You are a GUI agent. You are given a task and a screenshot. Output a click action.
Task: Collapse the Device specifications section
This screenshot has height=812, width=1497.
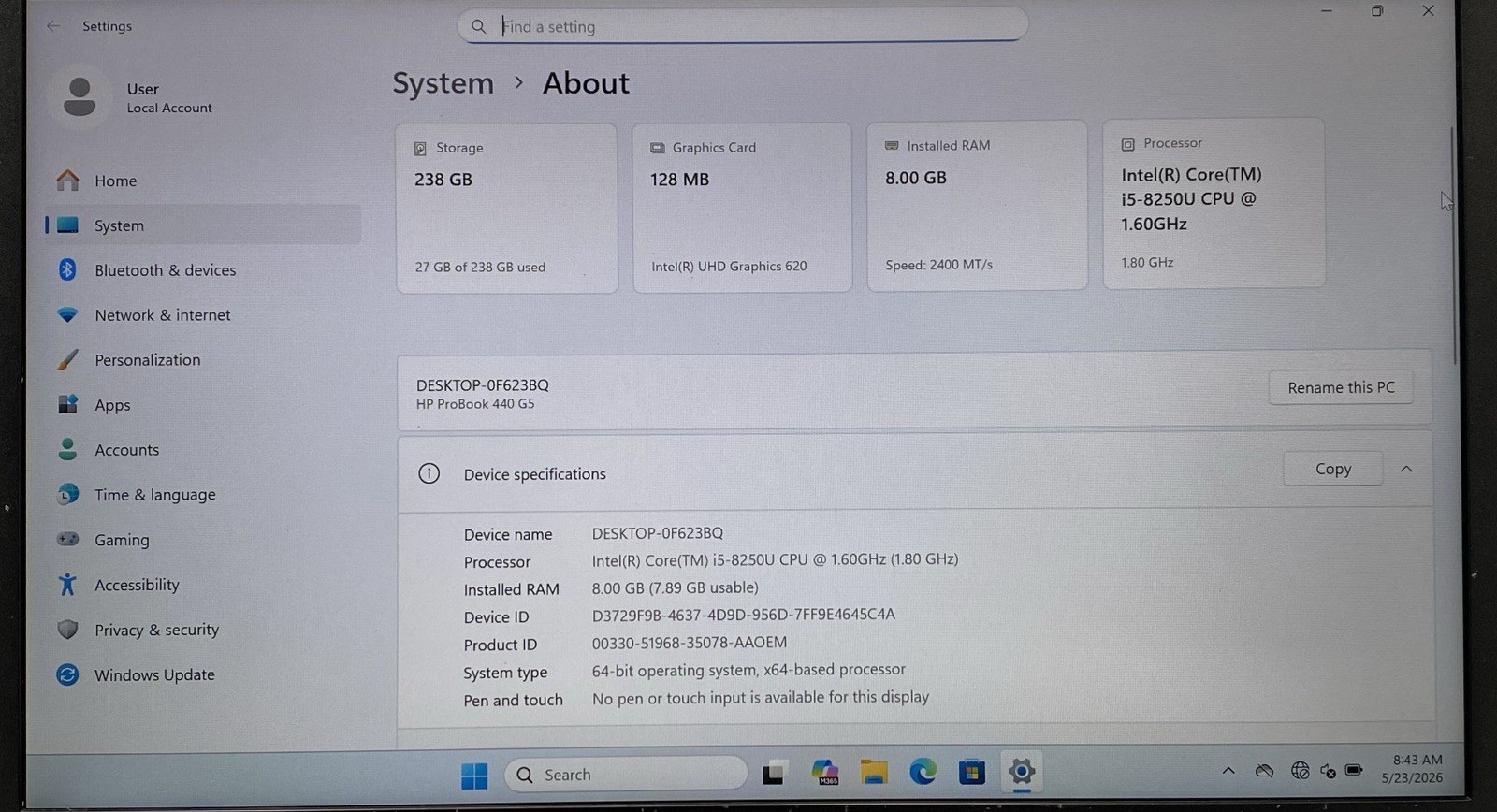1406,469
